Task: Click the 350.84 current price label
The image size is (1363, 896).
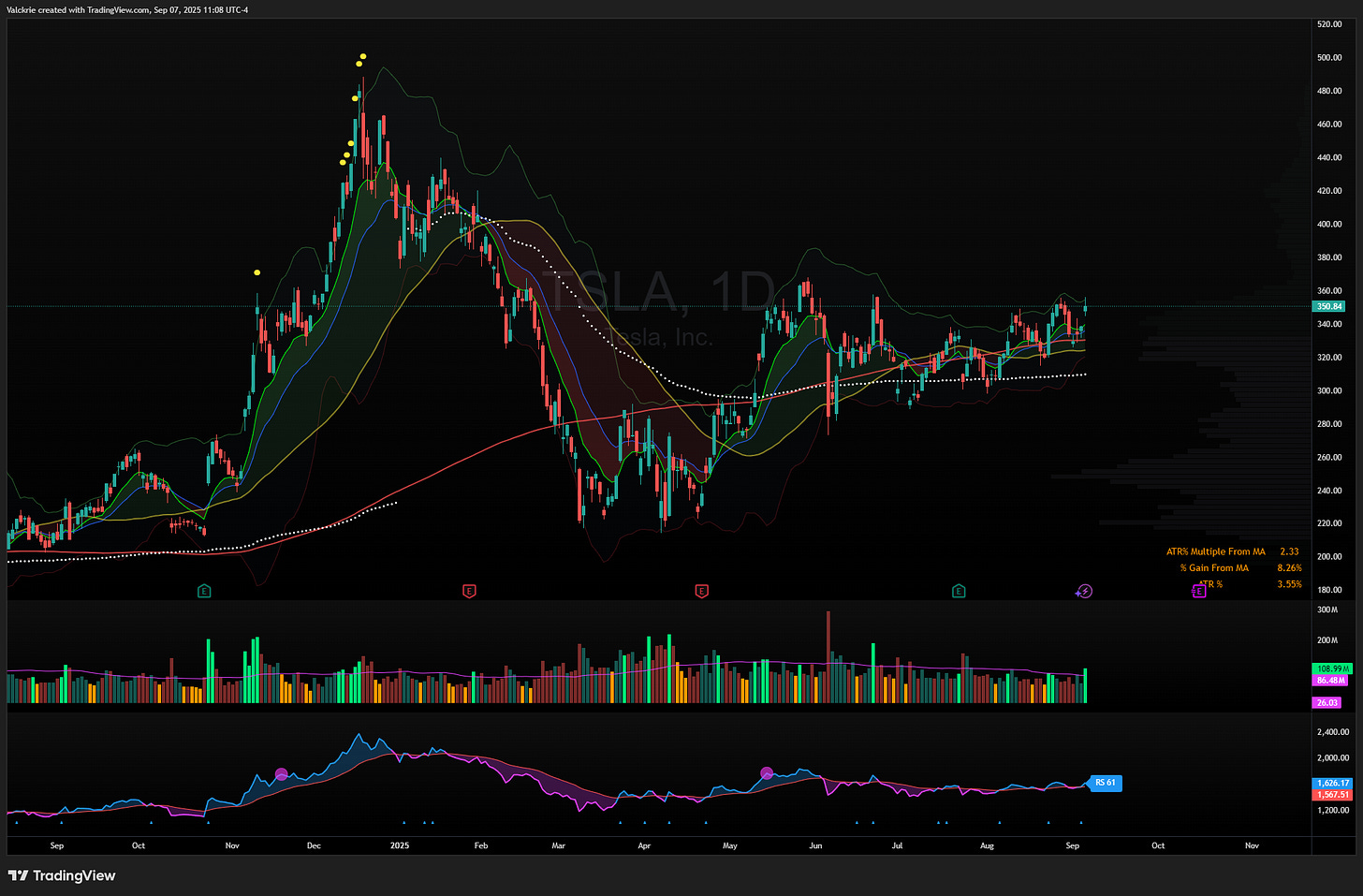Action: pos(1329,306)
